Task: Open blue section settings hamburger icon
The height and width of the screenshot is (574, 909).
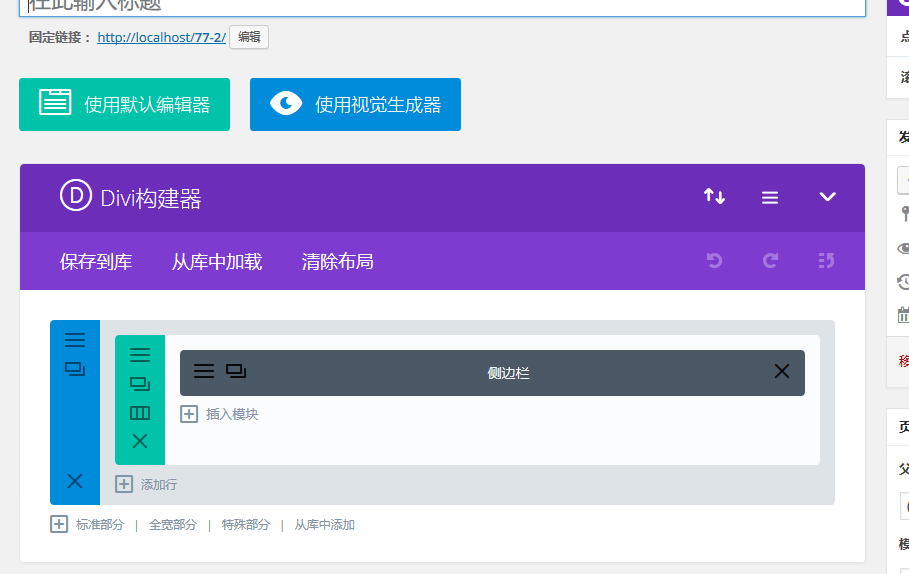Action: tap(75, 340)
